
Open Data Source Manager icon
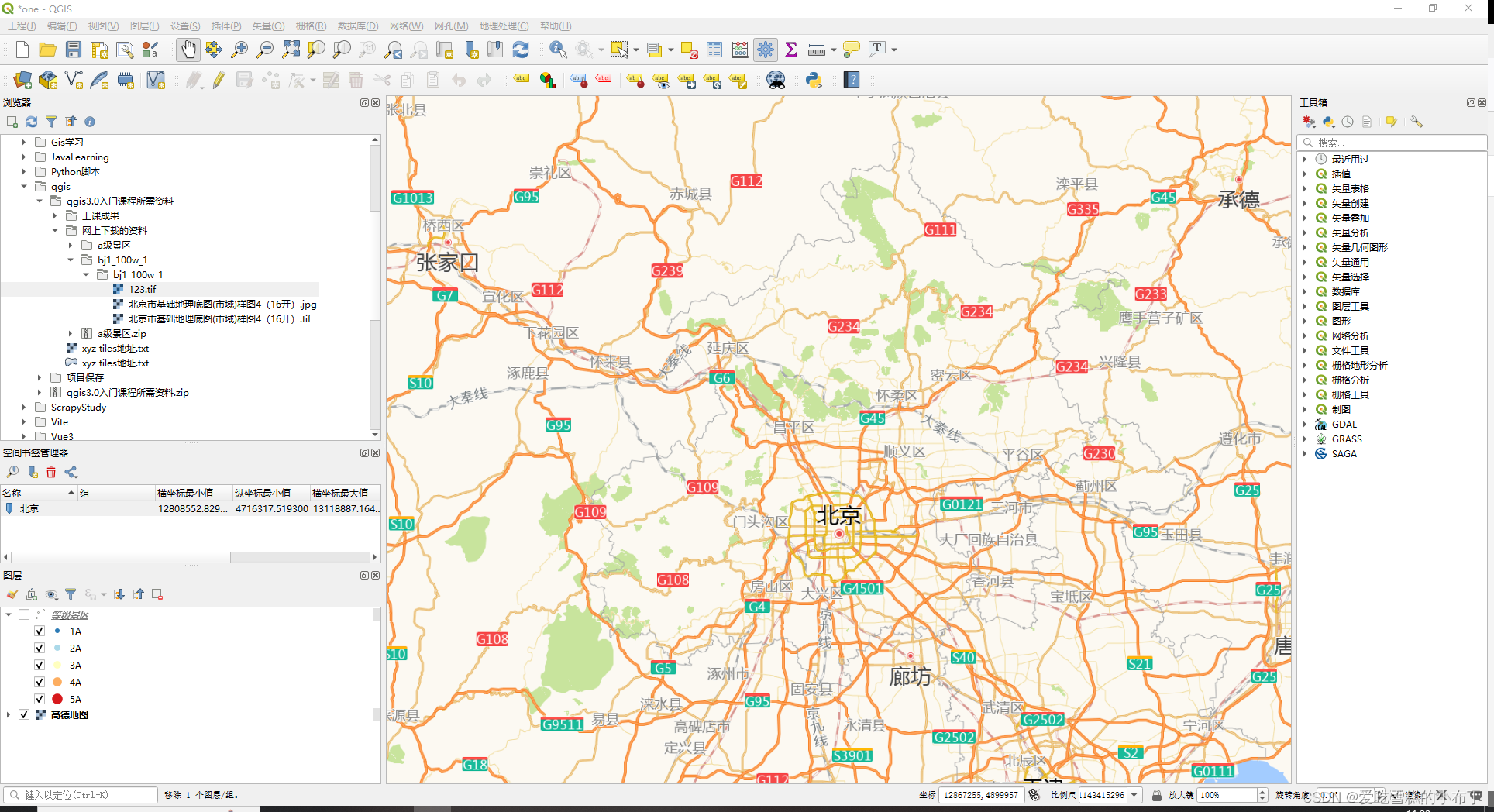22,79
